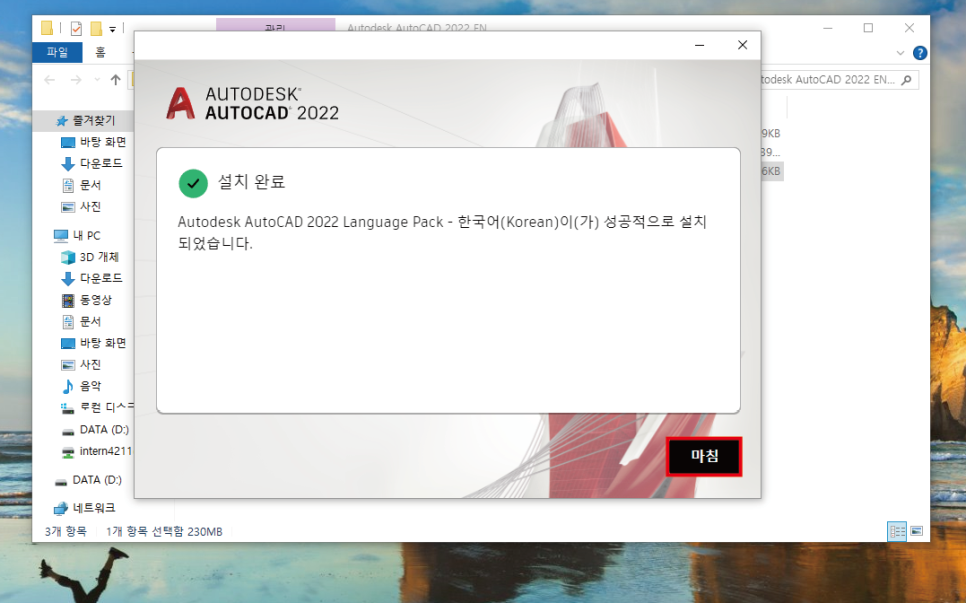Click the 3개 항목 status bar text
Image resolution: width=966 pixels, height=603 pixels.
click(65, 532)
